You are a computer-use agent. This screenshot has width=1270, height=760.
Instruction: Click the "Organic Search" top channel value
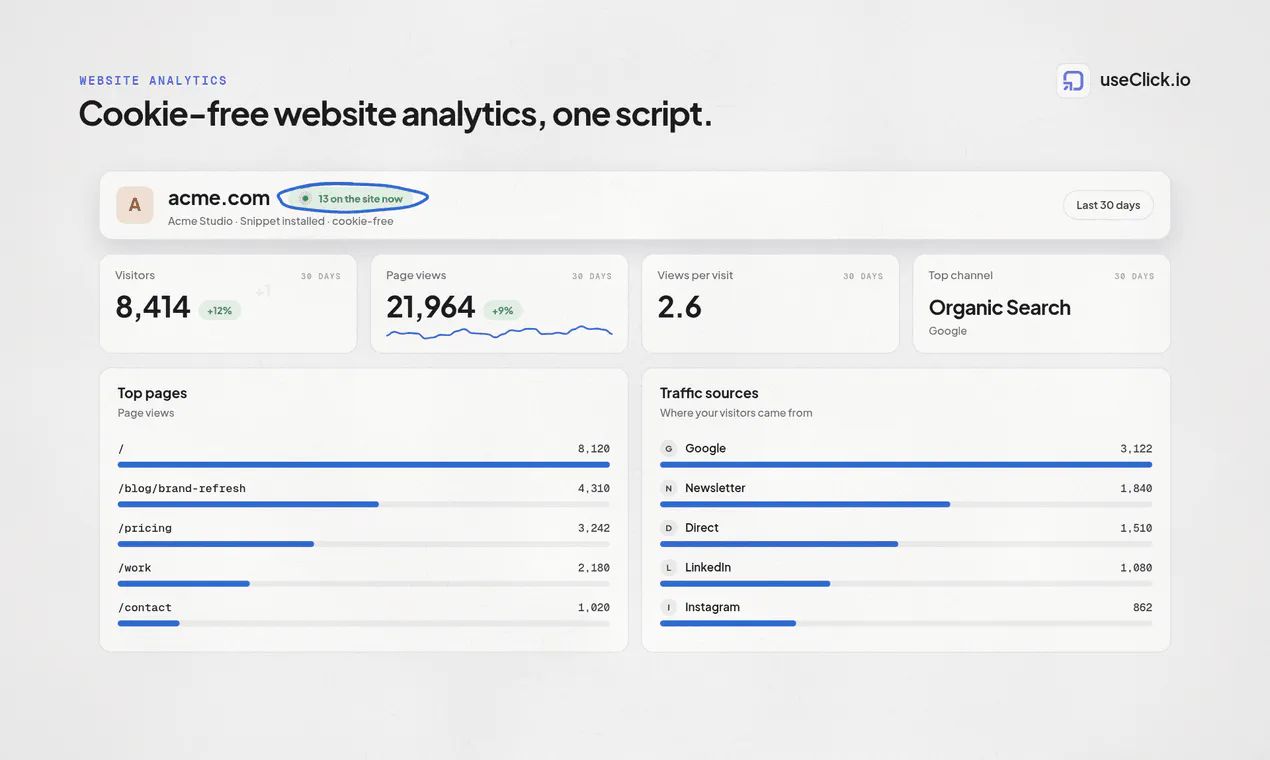pos(1000,308)
